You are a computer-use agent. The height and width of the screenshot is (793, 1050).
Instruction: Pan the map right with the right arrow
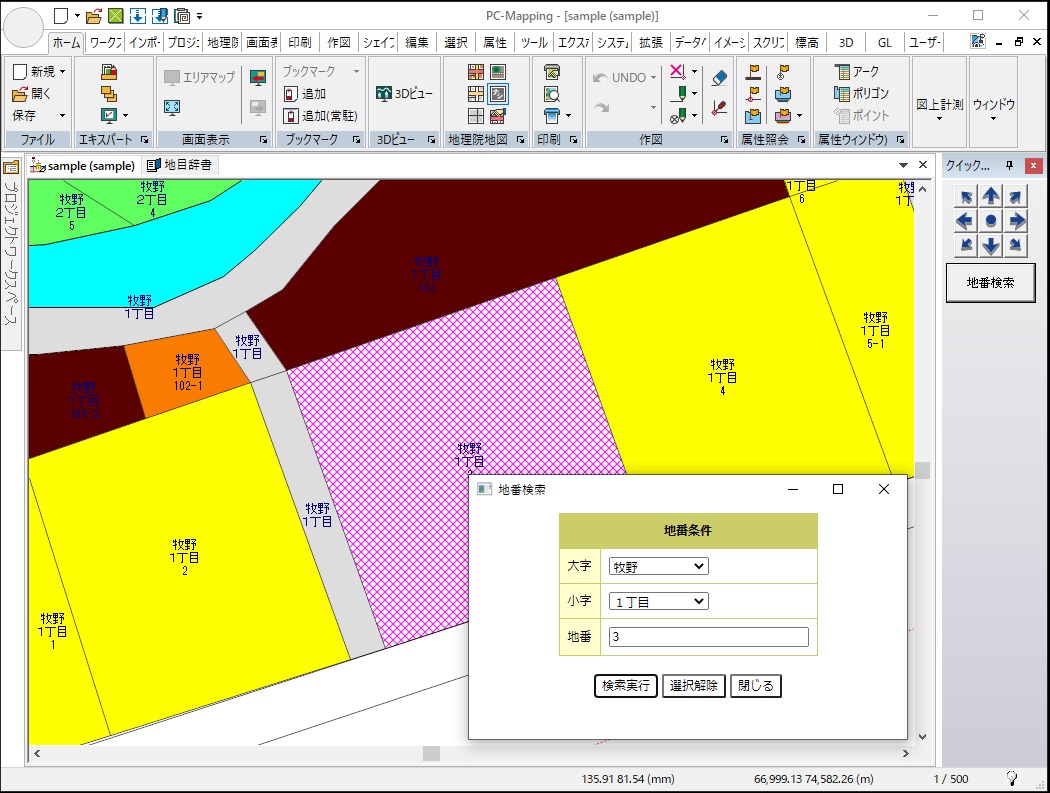[1017, 220]
